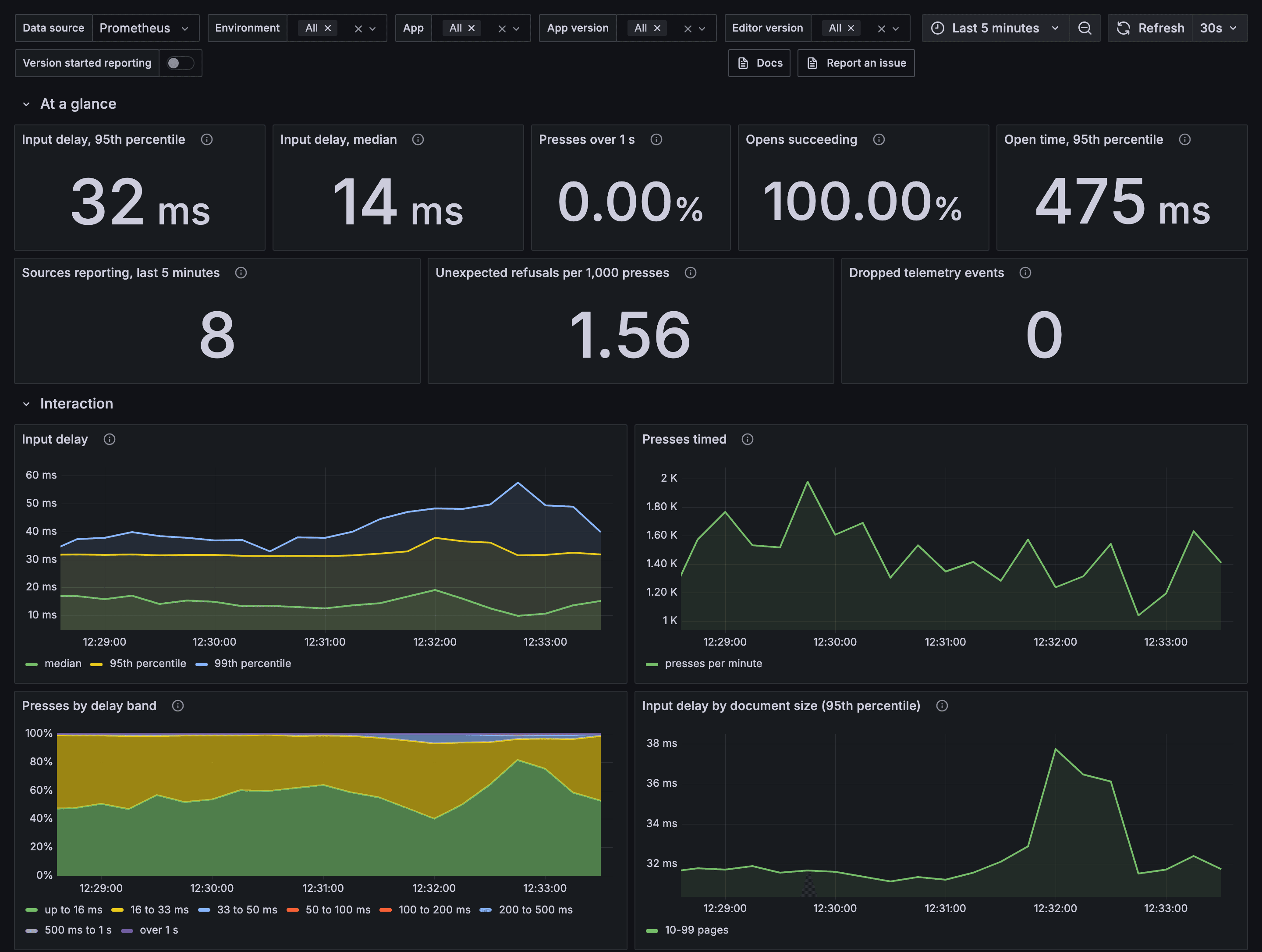Toggle the presses per minute legend series
The image size is (1262, 952).
[713, 664]
